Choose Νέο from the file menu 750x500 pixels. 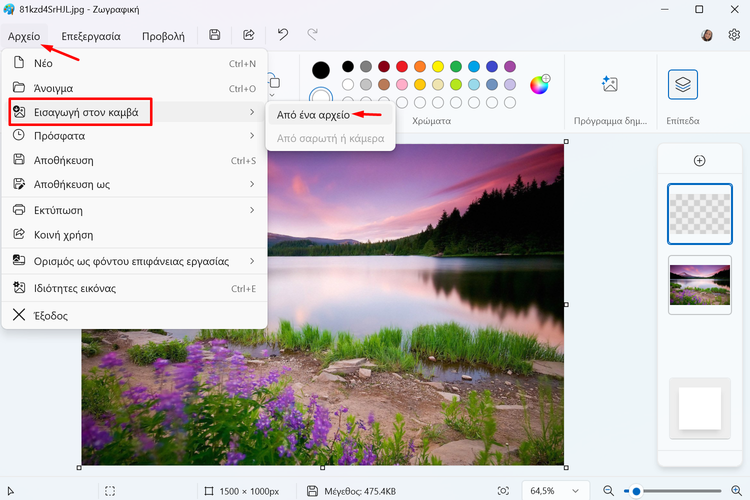(x=134, y=63)
